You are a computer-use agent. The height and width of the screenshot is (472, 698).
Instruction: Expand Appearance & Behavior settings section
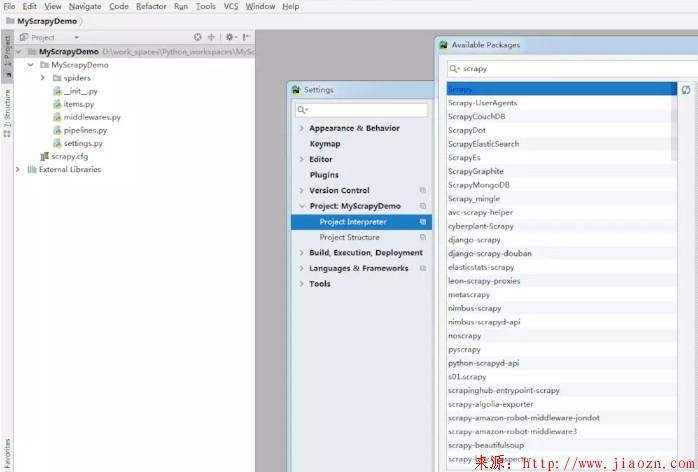pos(301,128)
